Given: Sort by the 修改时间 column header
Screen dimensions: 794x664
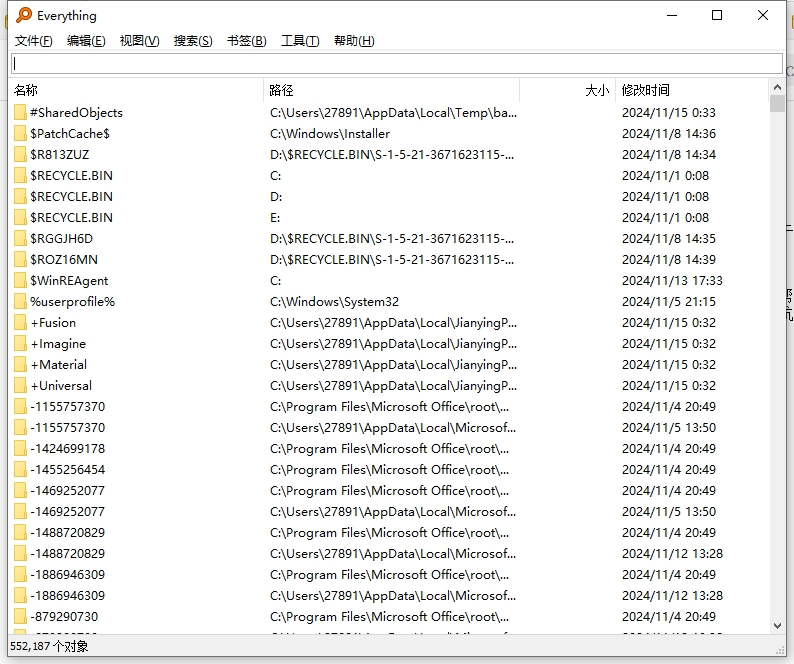Looking at the screenshot, I should [x=692, y=90].
